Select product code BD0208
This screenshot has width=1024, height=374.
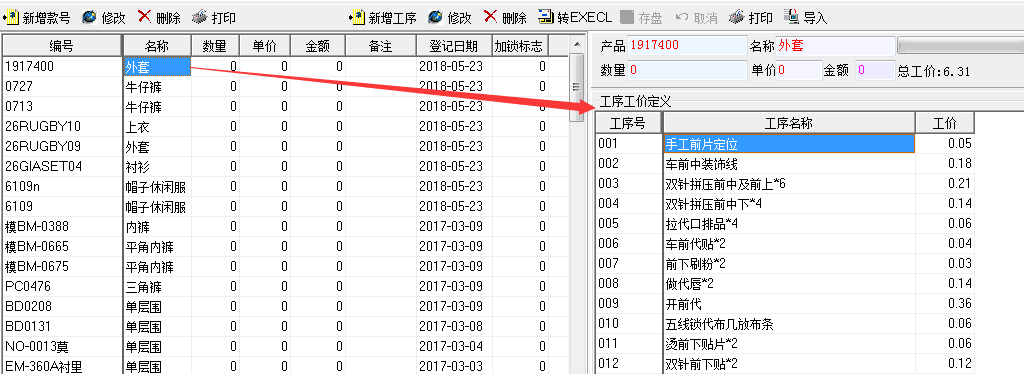[28, 307]
